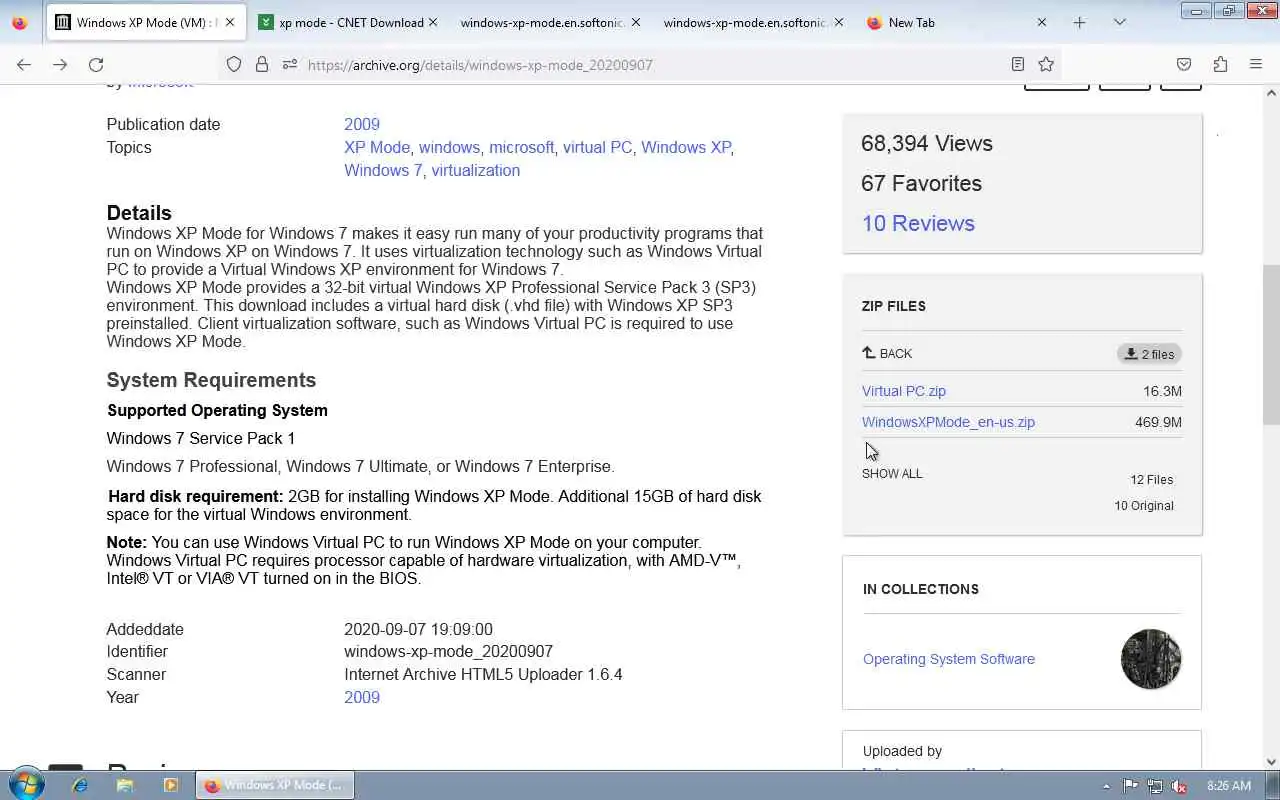
Task: Click the scrollbar down arrow
Action: (x=1271, y=762)
